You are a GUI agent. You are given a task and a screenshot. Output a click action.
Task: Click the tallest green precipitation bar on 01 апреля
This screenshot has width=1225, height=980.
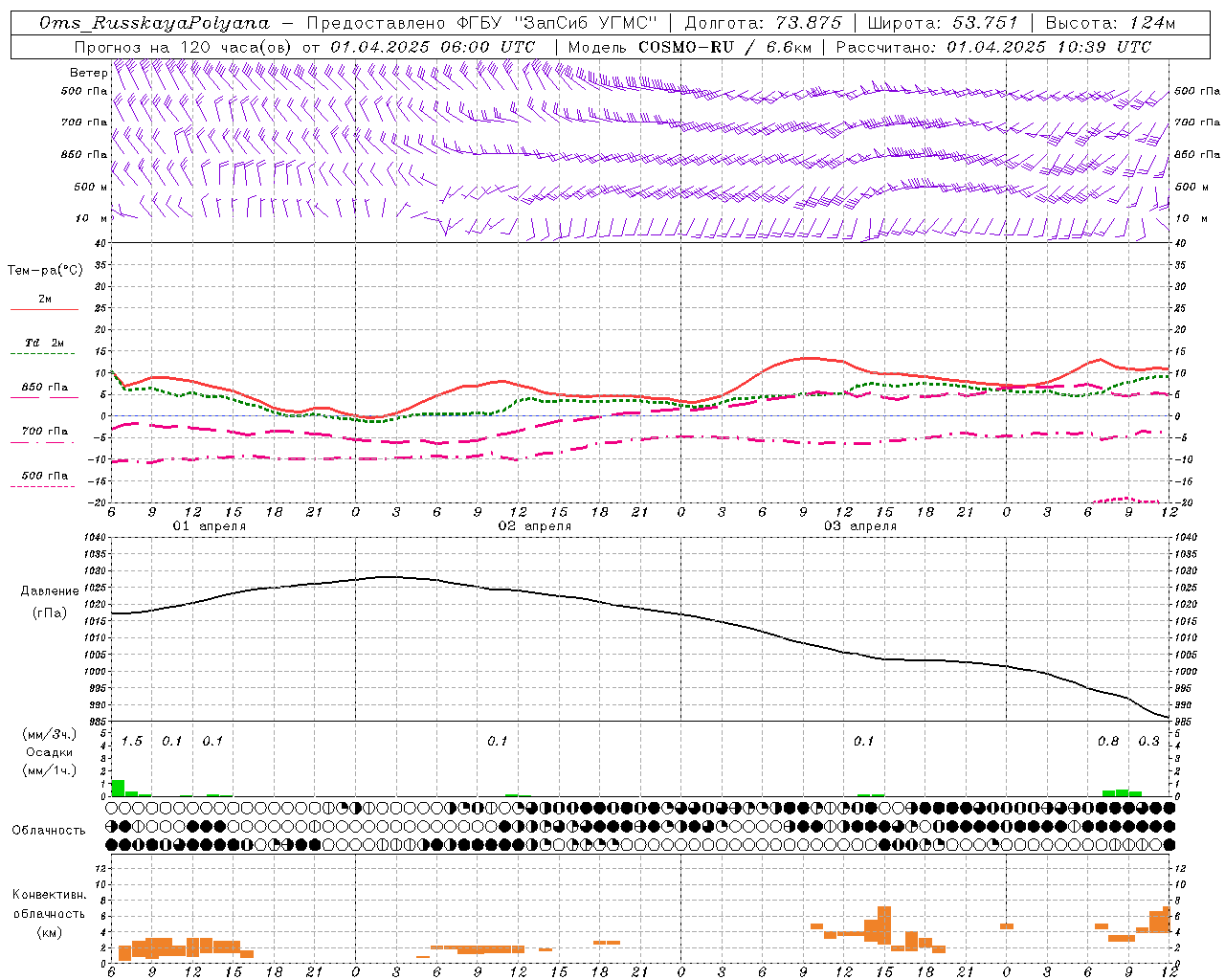coord(118,788)
